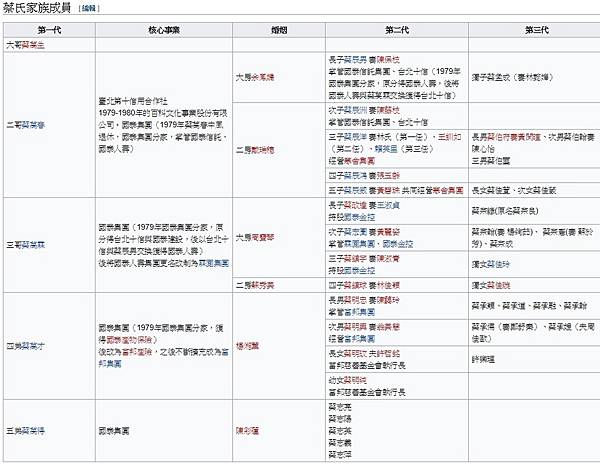600x465 pixels.
Task: Click third-generation cell in 蔡明忠's row
Action: (534, 306)
